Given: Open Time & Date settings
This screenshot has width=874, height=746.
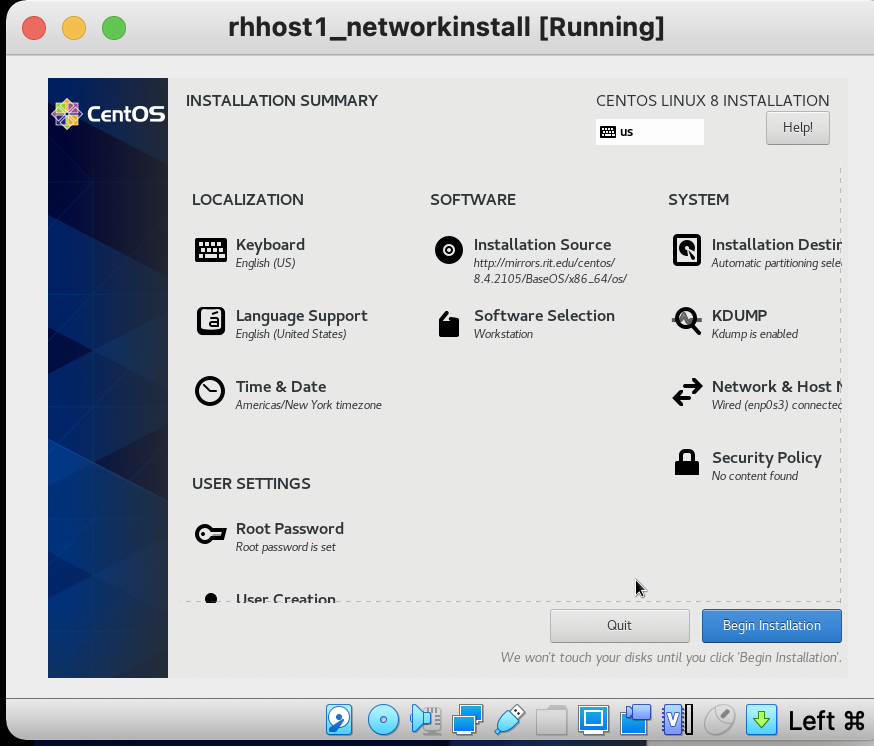Looking at the screenshot, I should click(288, 394).
